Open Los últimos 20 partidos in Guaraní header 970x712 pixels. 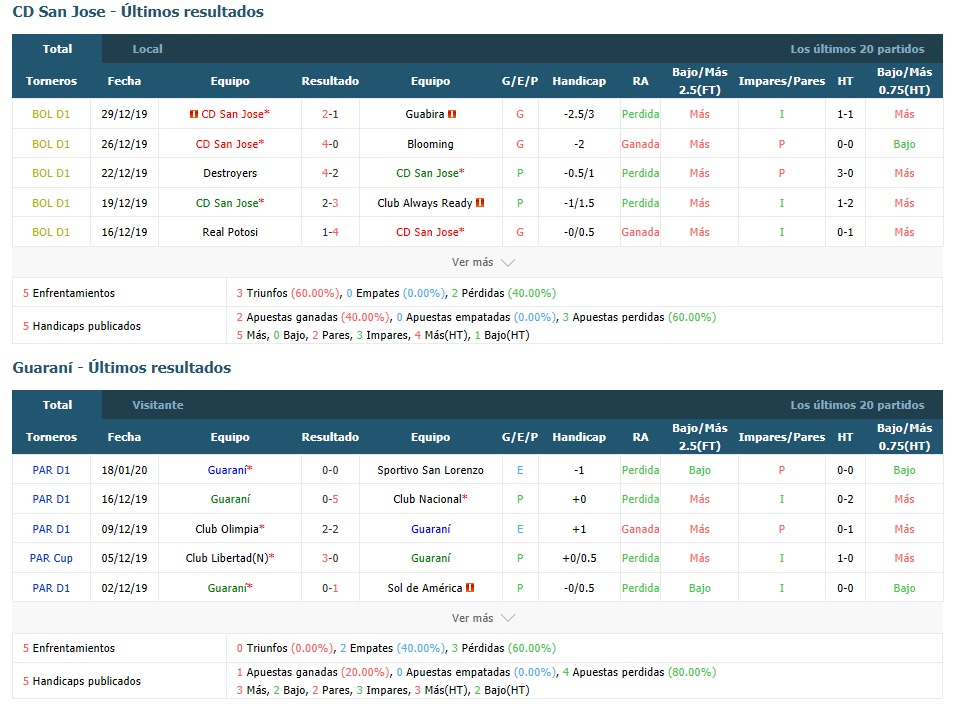[857, 405]
